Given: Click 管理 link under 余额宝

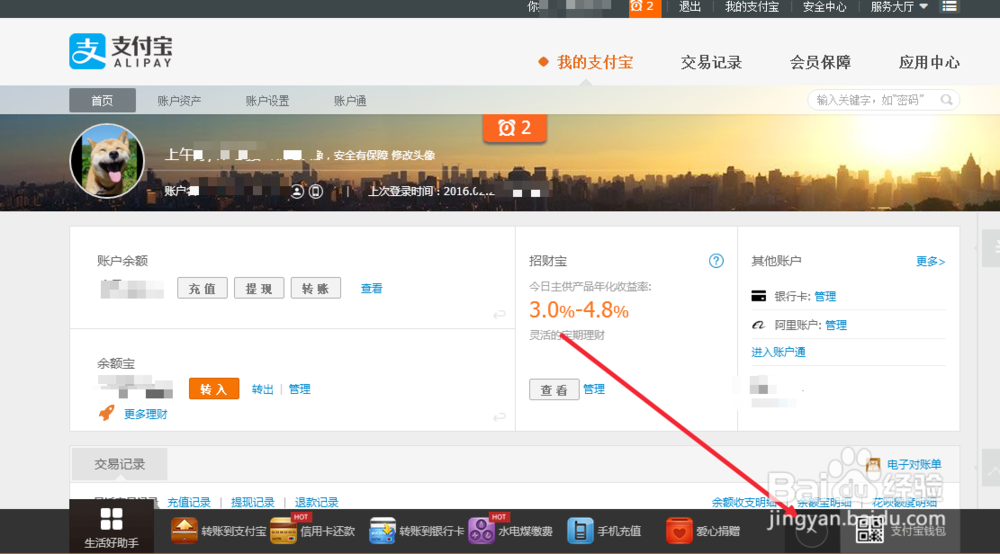Looking at the screenshot, I should pos(300,389).
